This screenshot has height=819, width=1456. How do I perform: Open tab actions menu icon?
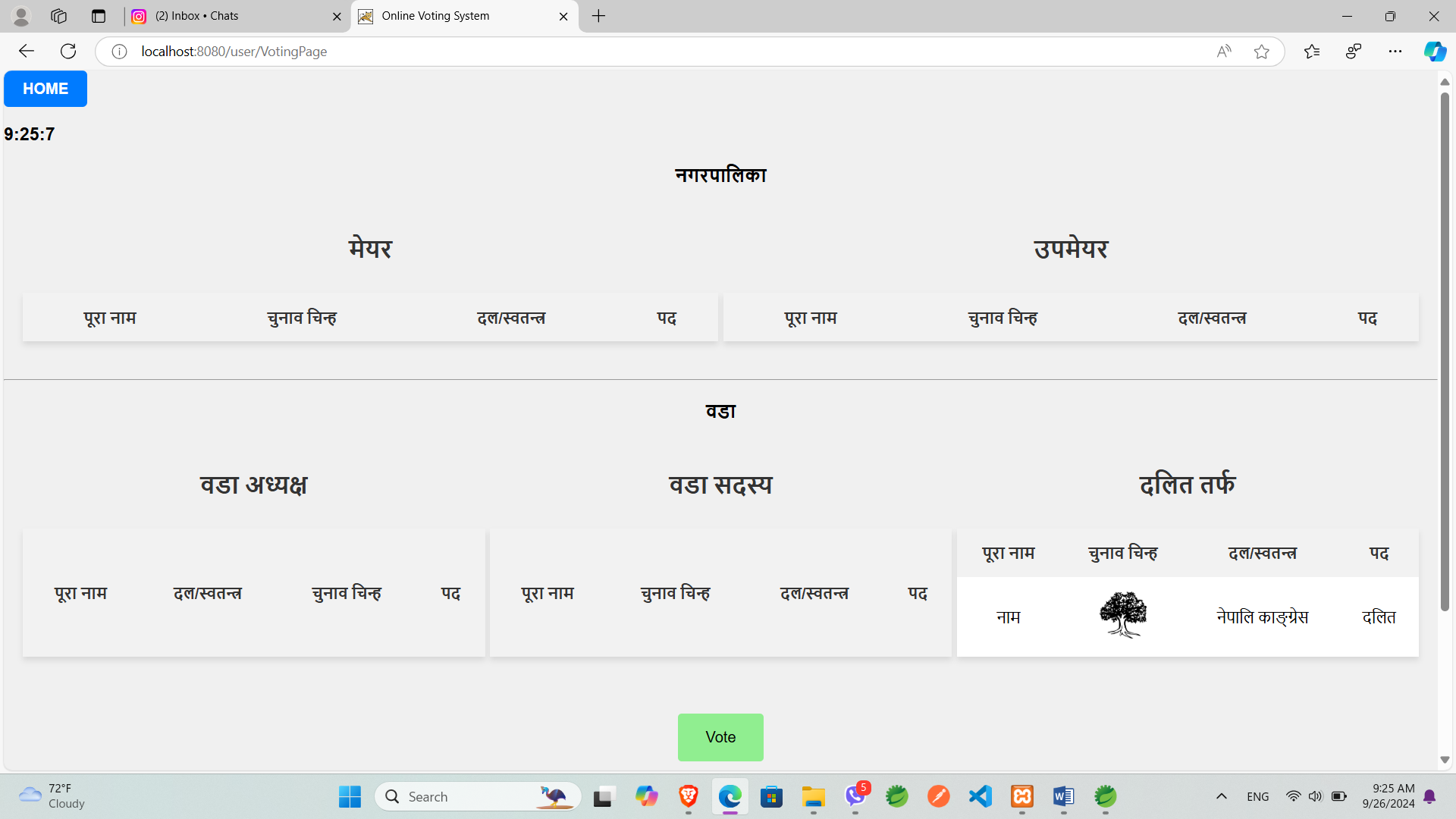pyautogui.click(x=99, y=16)
